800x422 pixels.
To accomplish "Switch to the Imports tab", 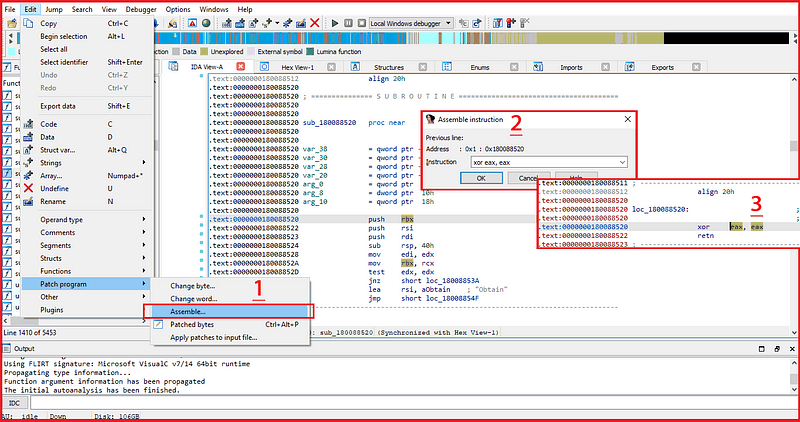I will (571, 67).
